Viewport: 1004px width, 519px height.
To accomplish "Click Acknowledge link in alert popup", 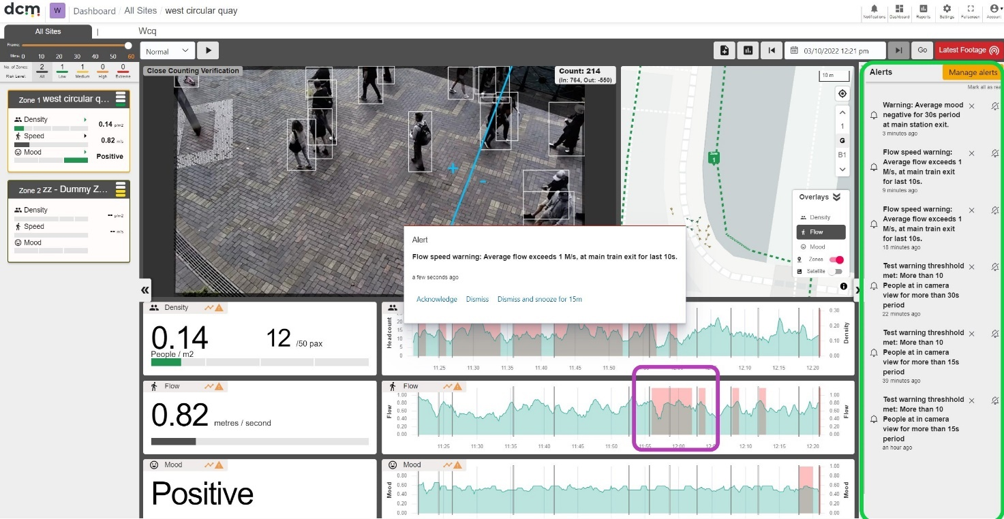I will [x=437, y=299].
